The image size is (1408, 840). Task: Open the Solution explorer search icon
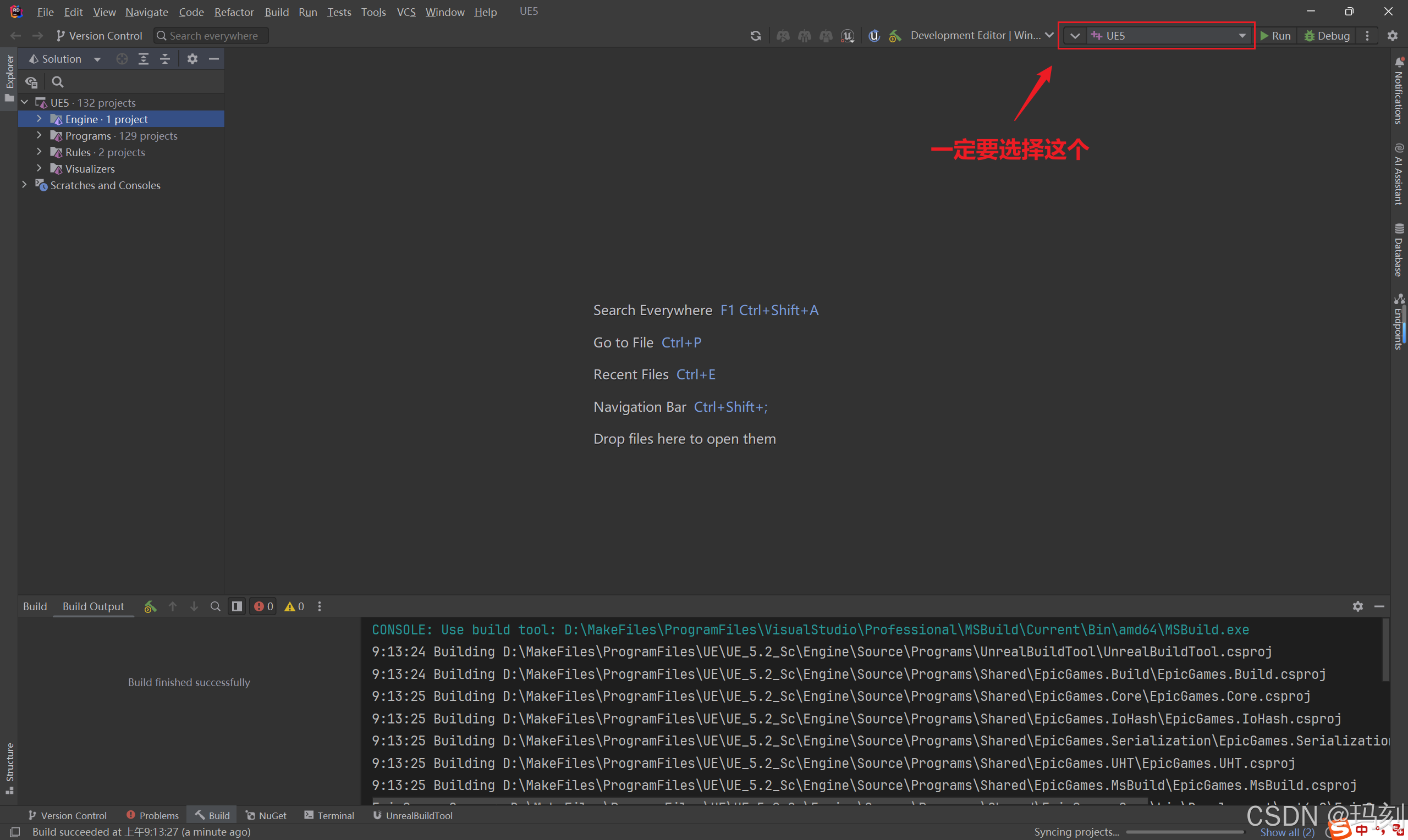[x=57, y=82]
